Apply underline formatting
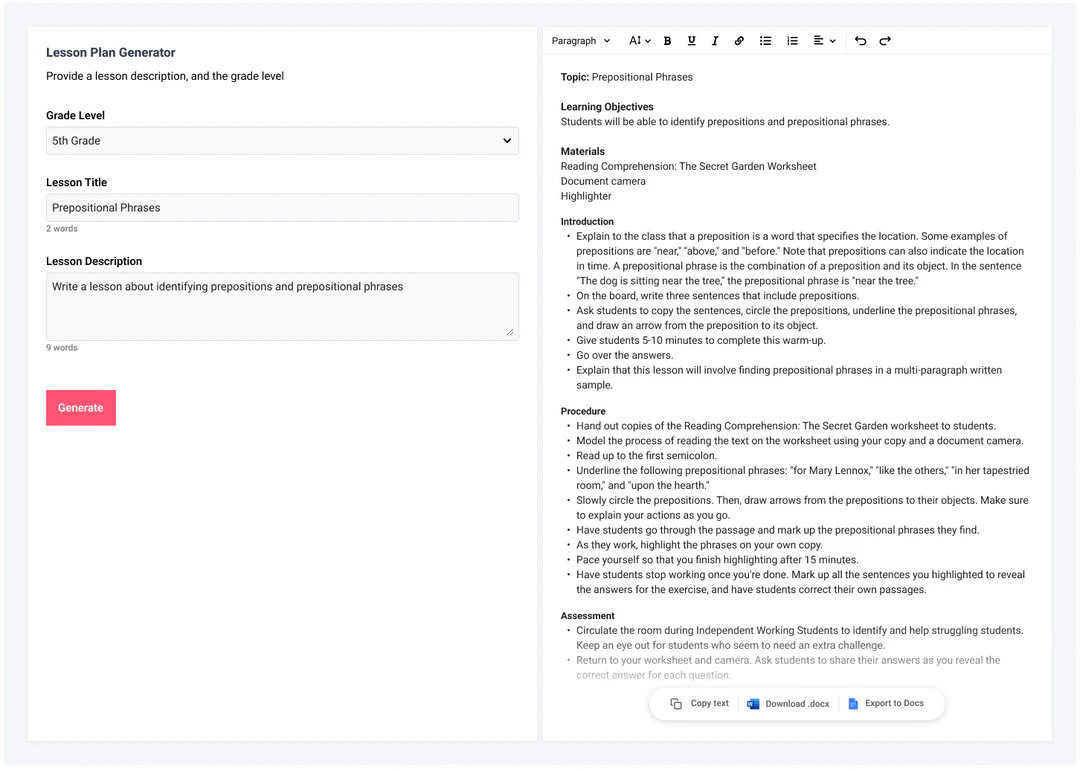Screen dimensions: 1080x771 tap(691, 41)
